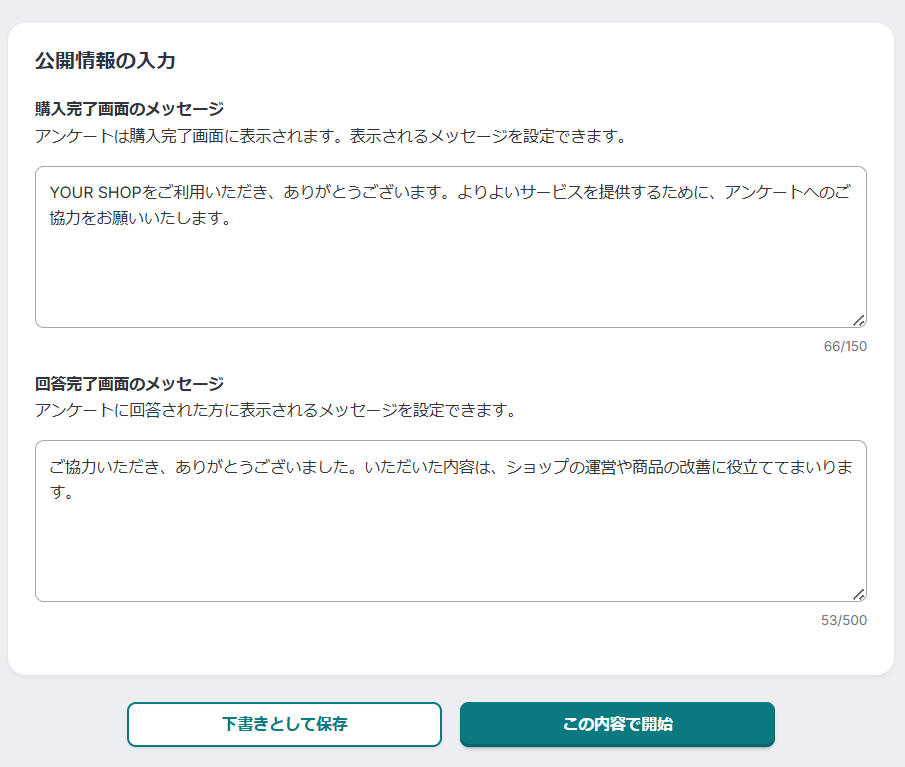Click resize handle of answer message textarea
This screenshot has height=767, width=905.
coord(858,594)
